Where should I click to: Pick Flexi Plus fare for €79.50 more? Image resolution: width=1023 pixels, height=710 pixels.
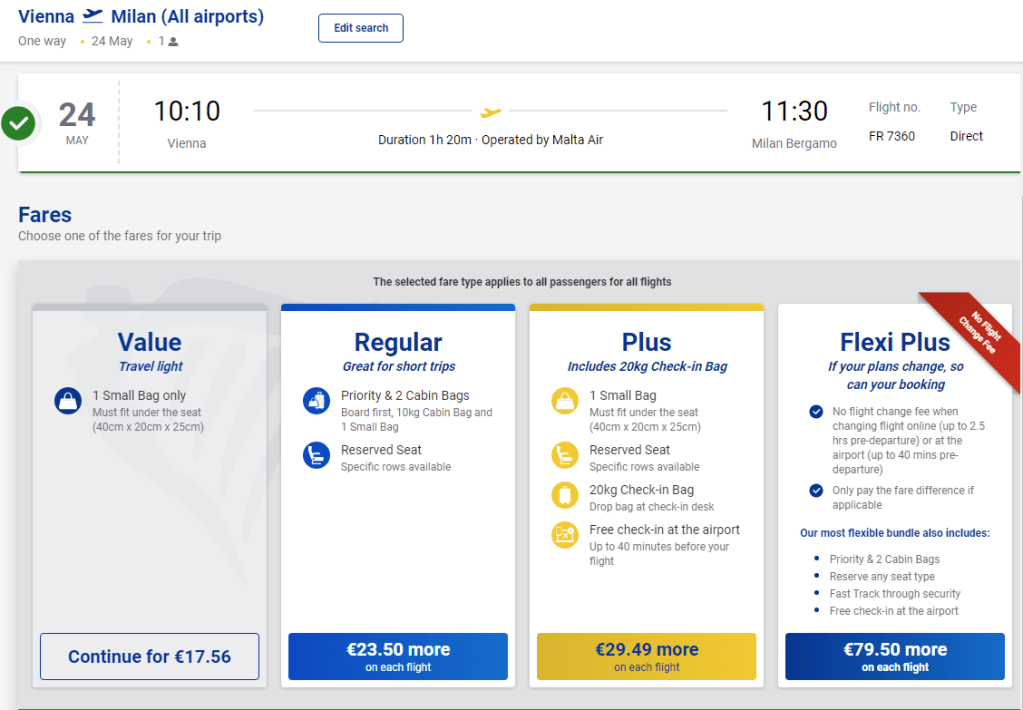tap(895, 657)
